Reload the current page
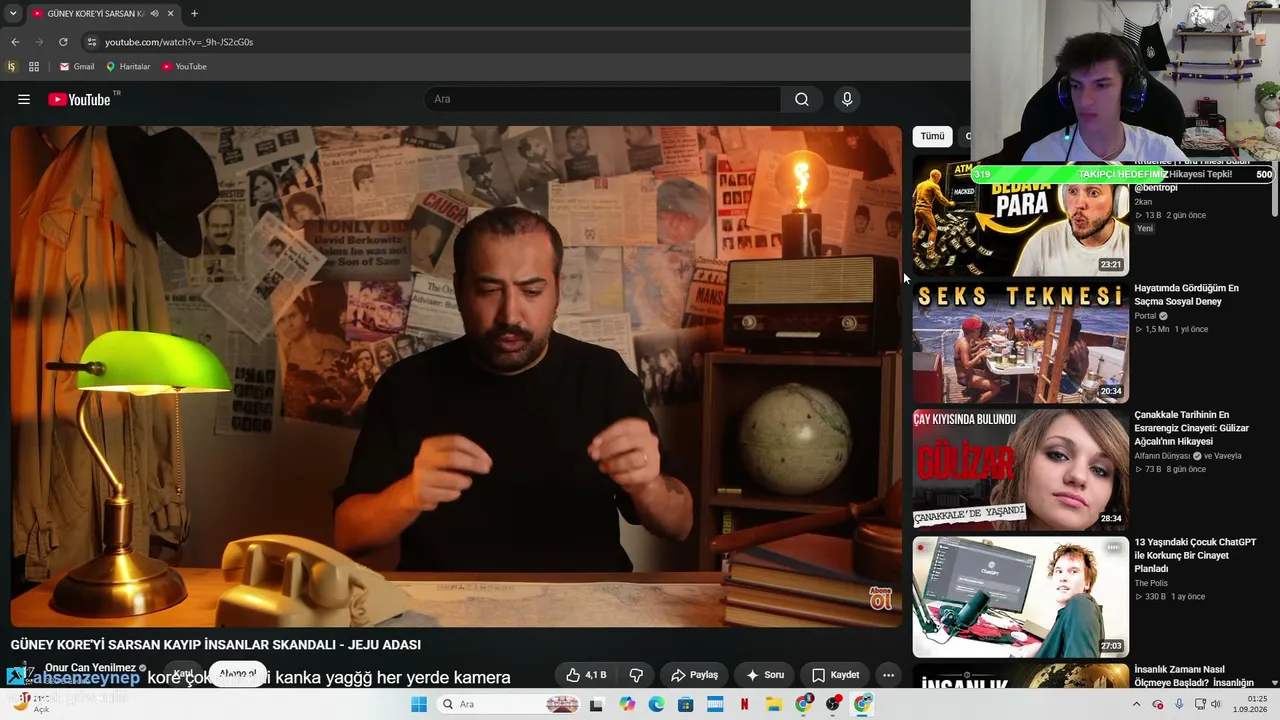Screen dimensions: 1280x720 63,42
